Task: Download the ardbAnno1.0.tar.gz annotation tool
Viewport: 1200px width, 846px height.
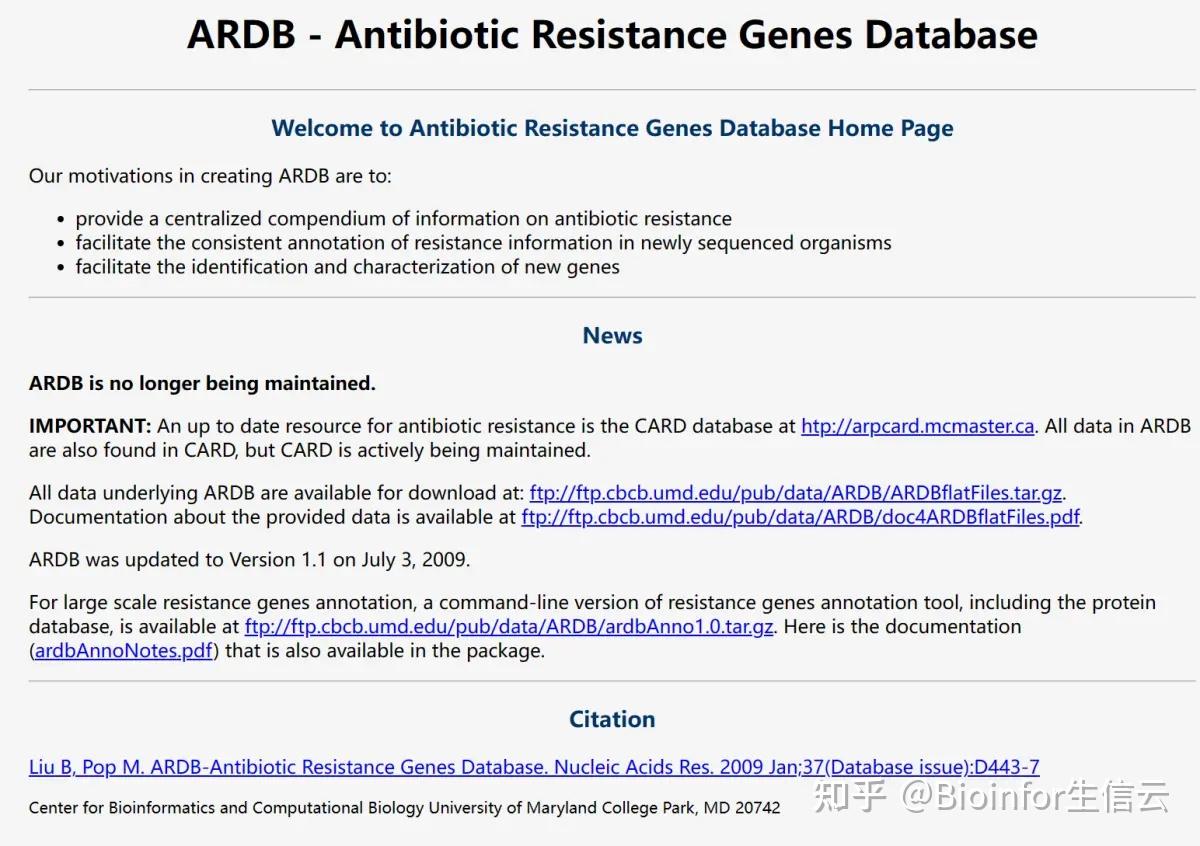Action: [x=508, y=627]
